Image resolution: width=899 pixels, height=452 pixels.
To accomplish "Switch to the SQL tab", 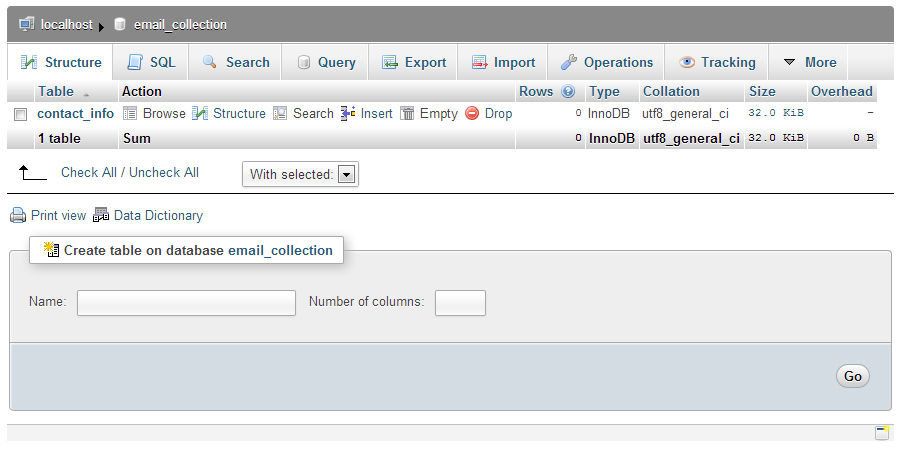I will [151, 62].
